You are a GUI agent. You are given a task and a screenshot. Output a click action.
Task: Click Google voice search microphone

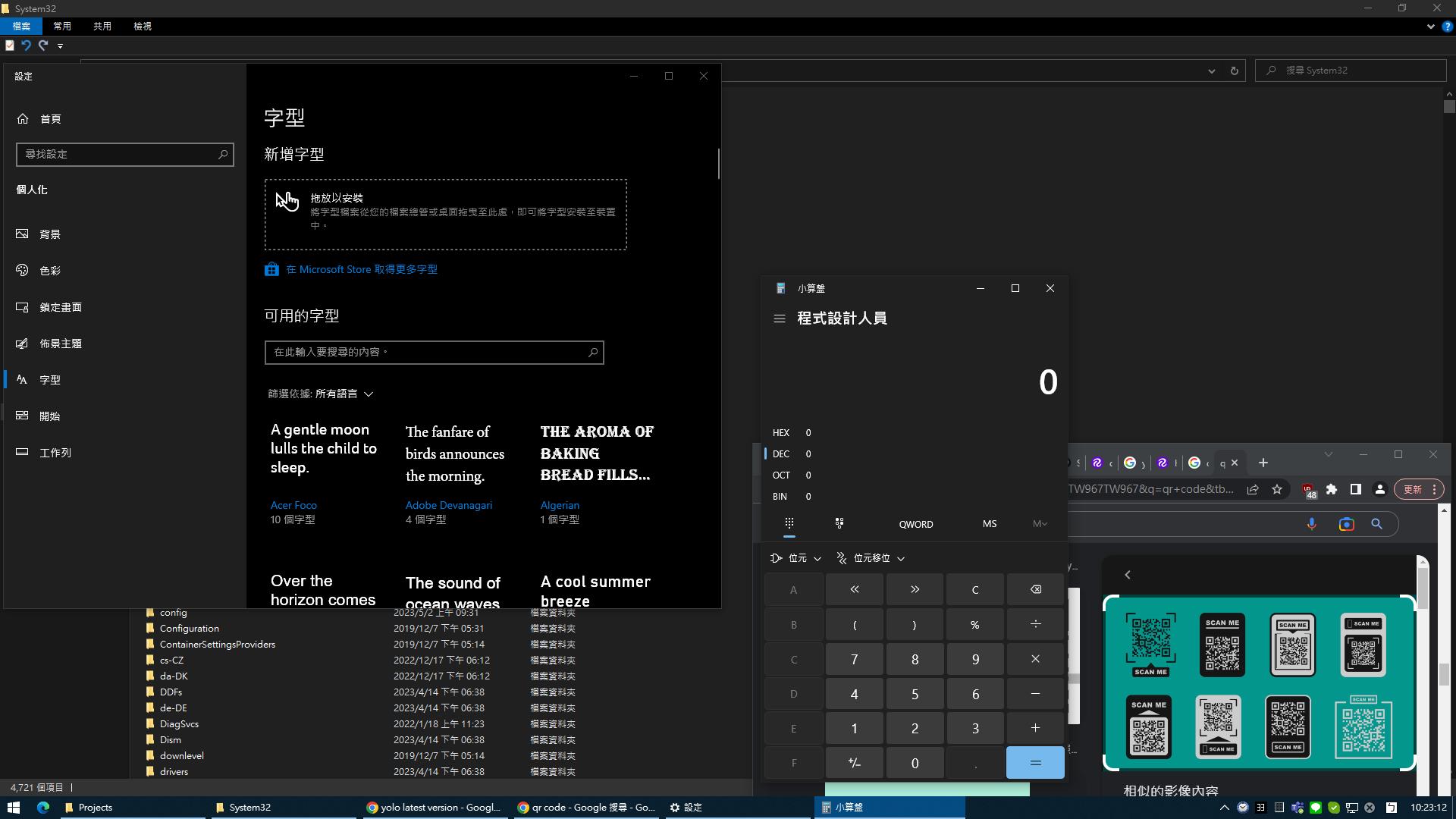(1312, 524)
